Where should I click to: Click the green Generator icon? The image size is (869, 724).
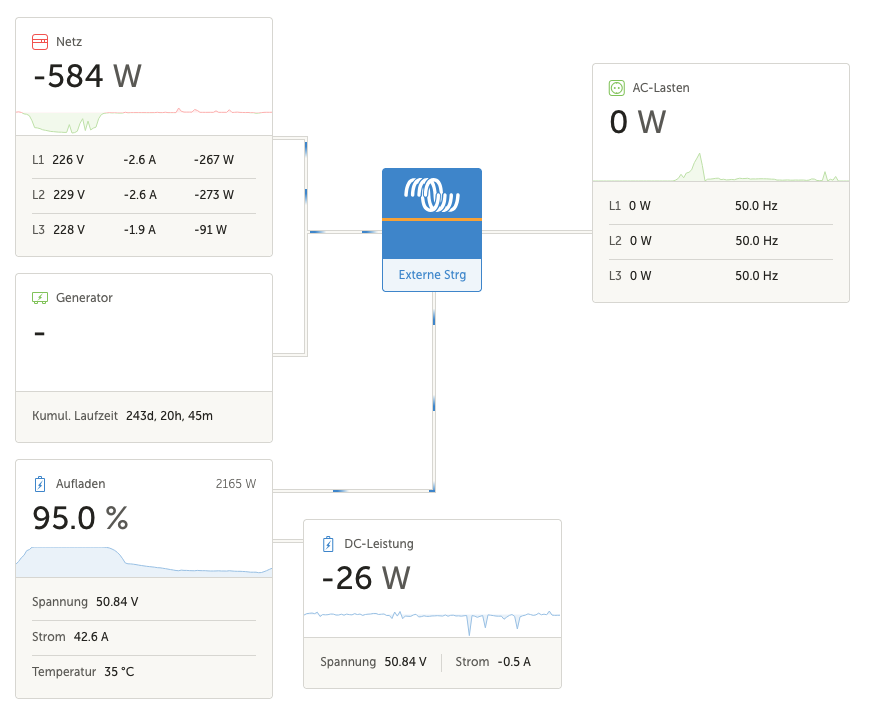click(40, 298)
